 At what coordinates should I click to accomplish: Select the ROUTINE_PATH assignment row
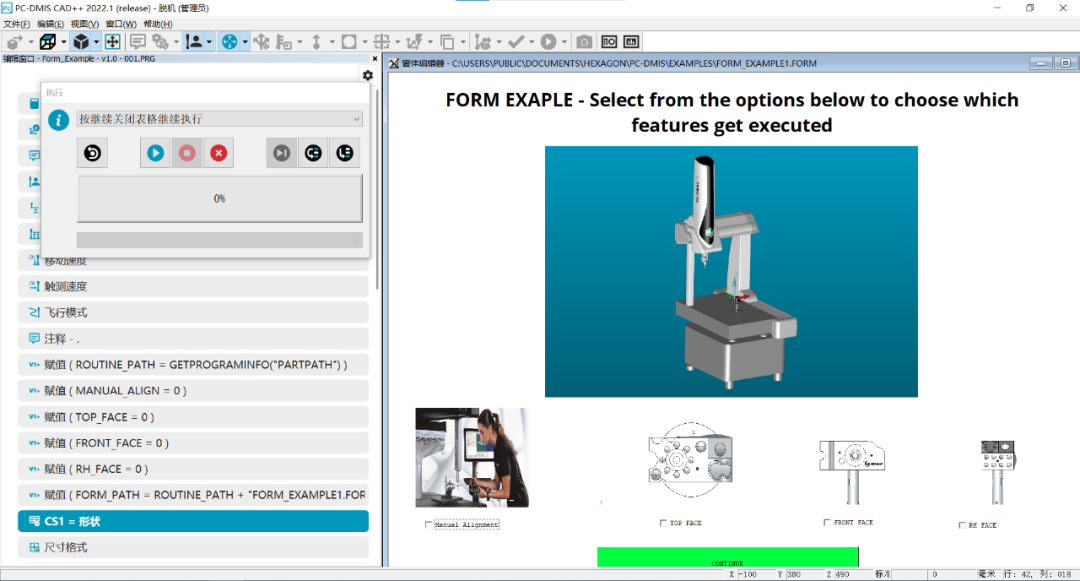click(x=193, y=364)
